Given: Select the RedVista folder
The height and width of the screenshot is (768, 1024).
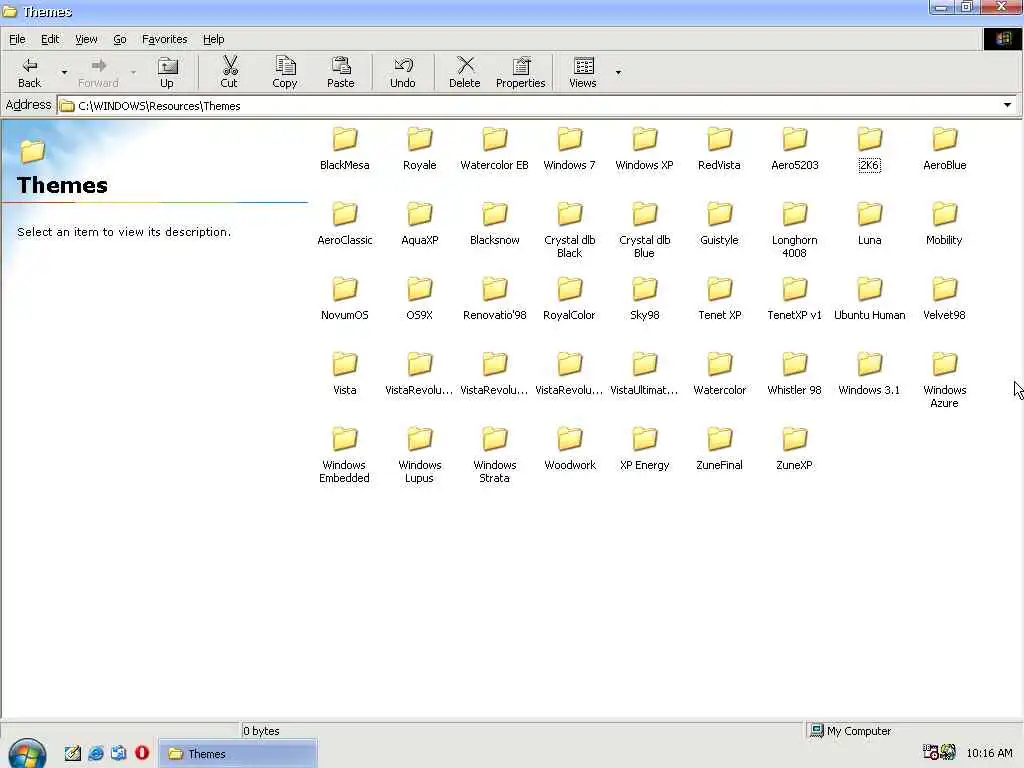Looking at the screenshot, I should point(719,150).
